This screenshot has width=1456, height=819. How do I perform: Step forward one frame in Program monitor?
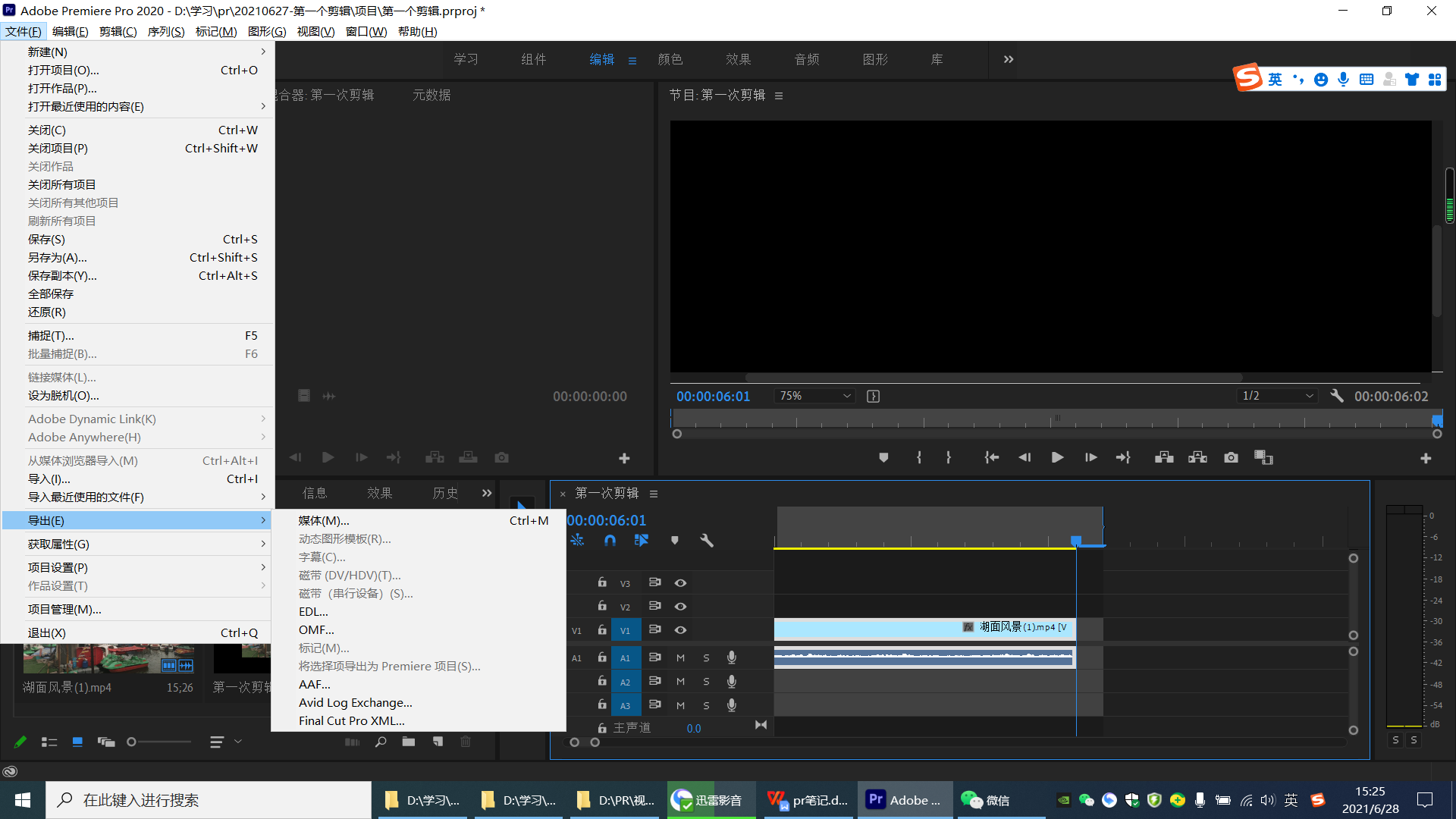(x=1090, y=457)
